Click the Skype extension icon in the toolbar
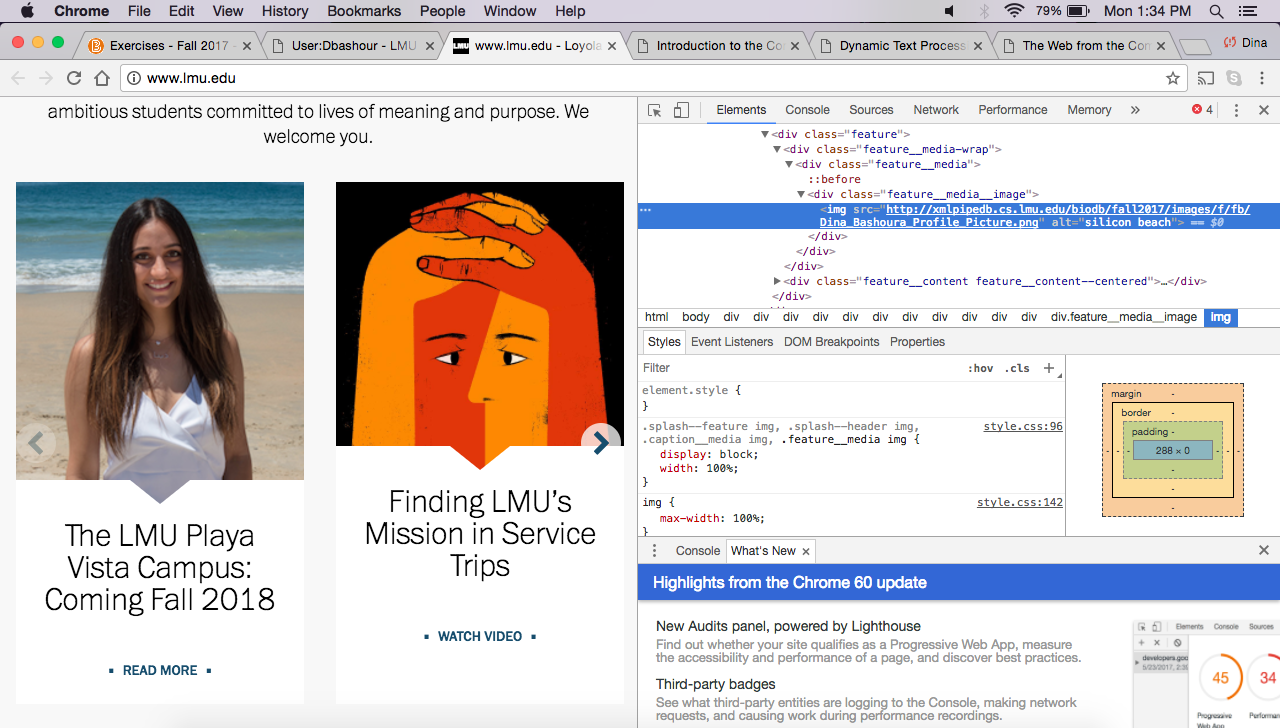Viewport: 1280px width, 728px height. click(1235, 78)
